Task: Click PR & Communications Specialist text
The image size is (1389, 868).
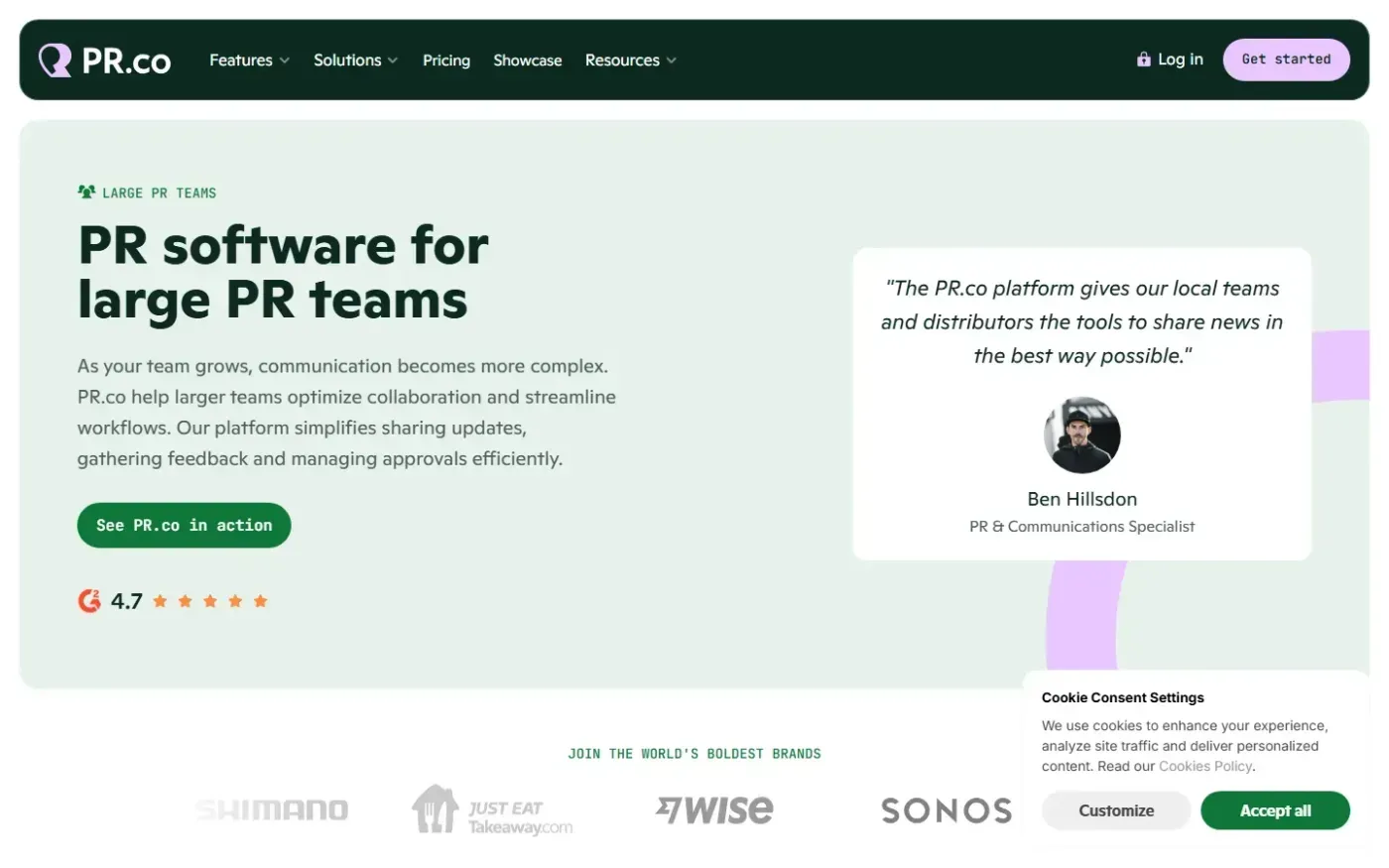Action: [1082, 527]
